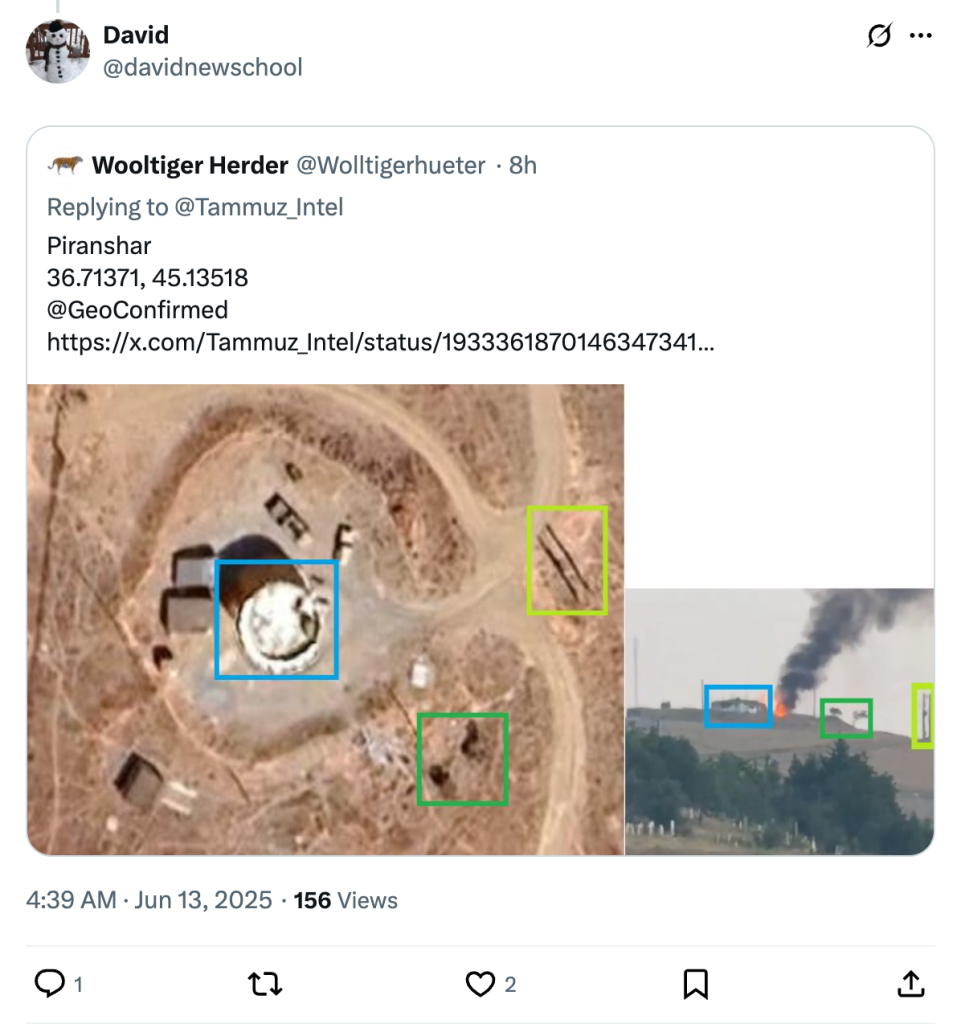Click the Grok slashed-circle icon
961x1024 pixels.
(879, 37)
